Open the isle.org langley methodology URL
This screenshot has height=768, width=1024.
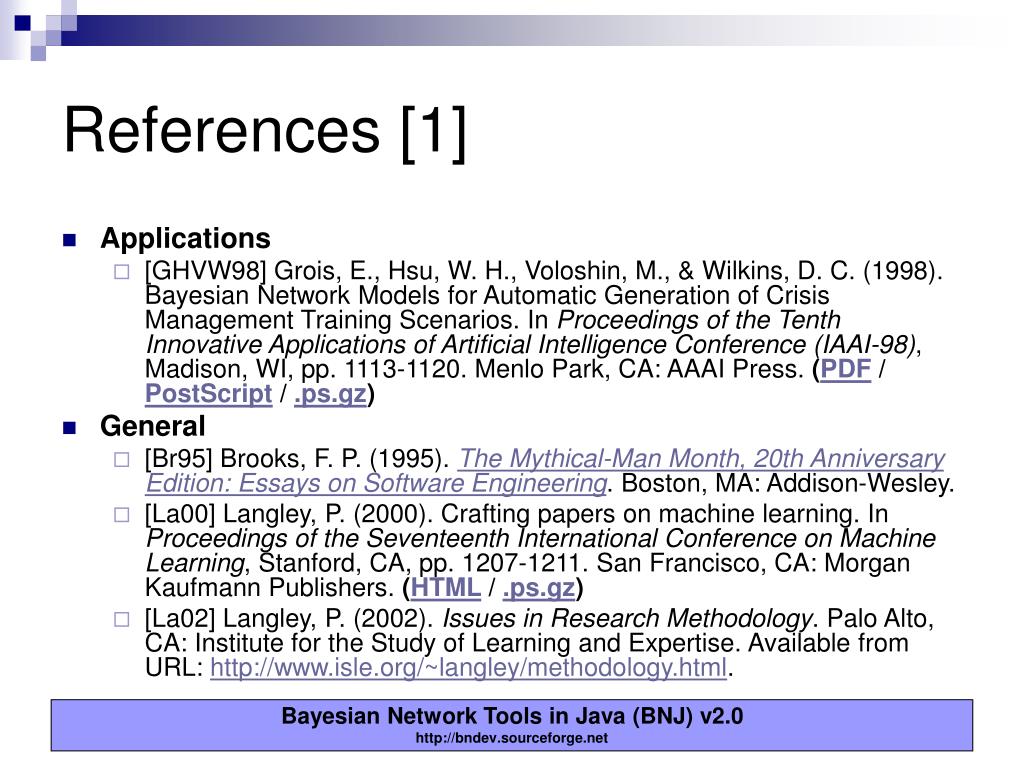[x=468, y=667]
